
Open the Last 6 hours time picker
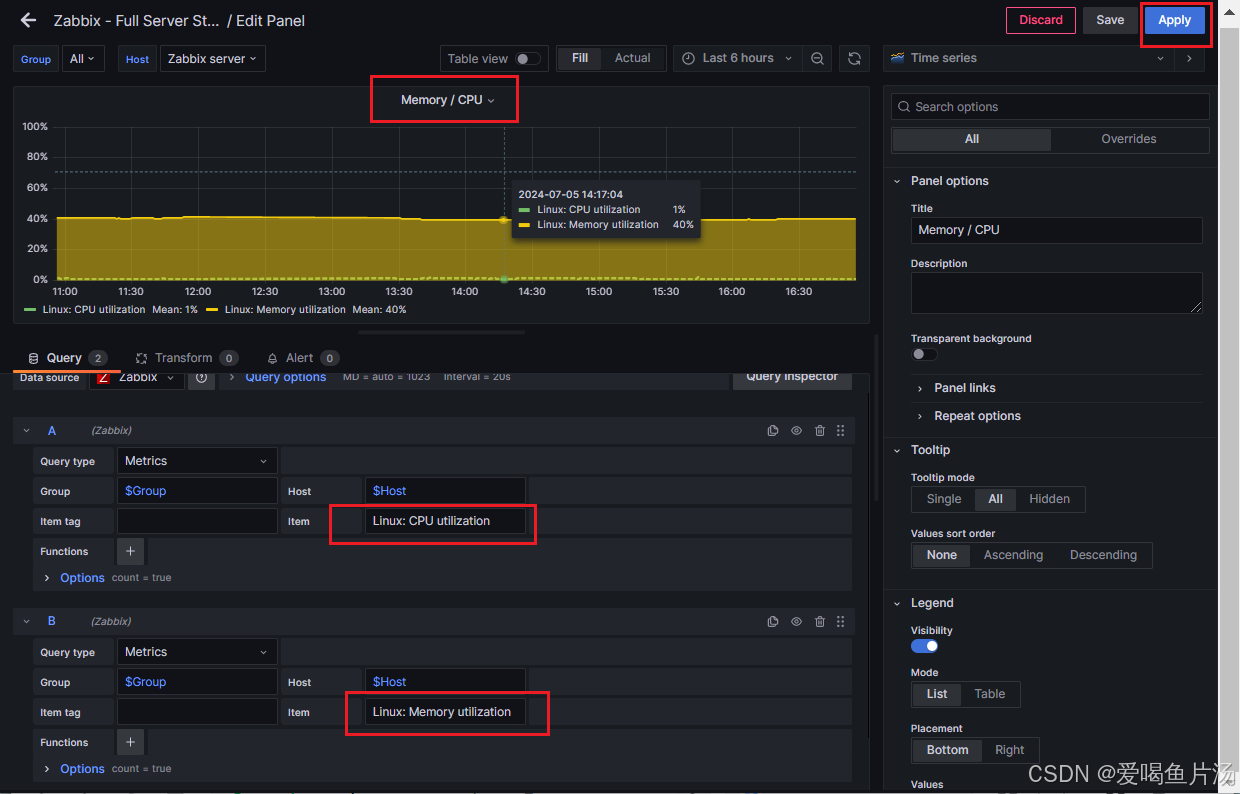pos(738,59)
